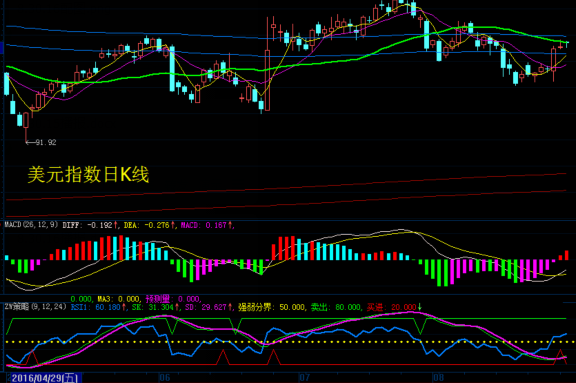Jump to the 07 month marker
Image resolution: width=576 pixels, height=383 pixels.
point(304,377)
